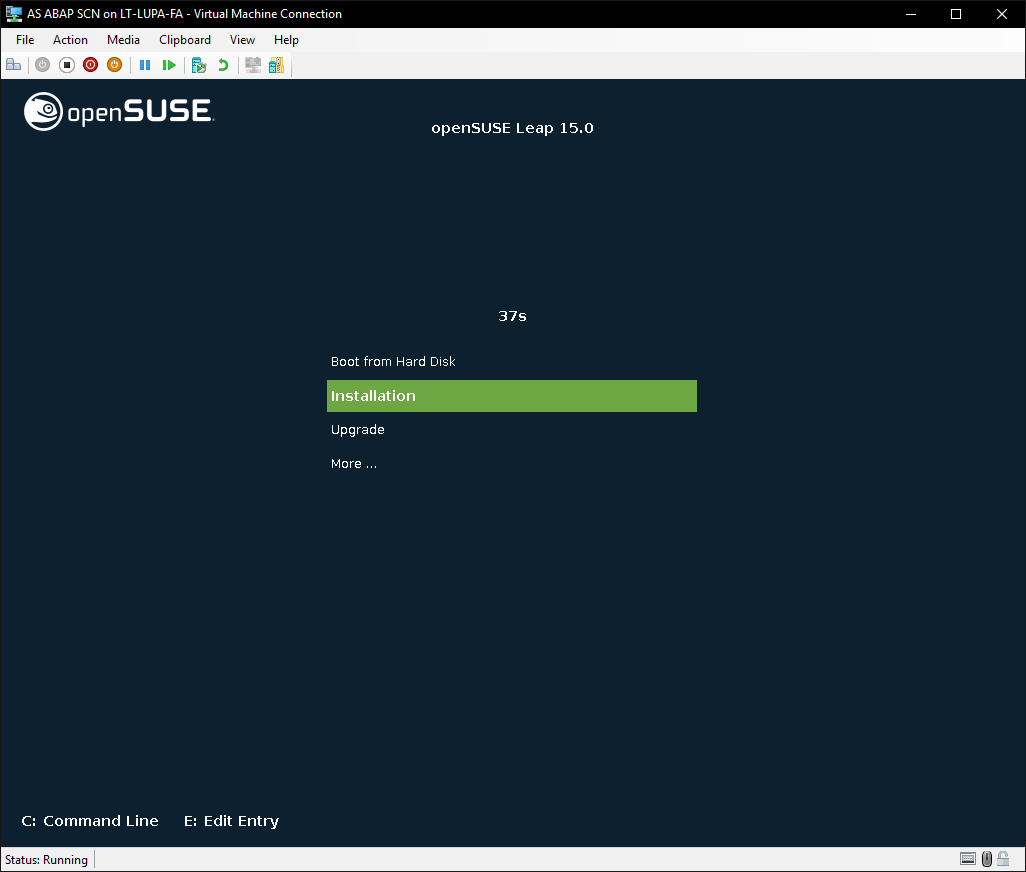This screenshot has width=1026, height=872.
Task: Click the keyboard status icon
Action: pos(967,859)
